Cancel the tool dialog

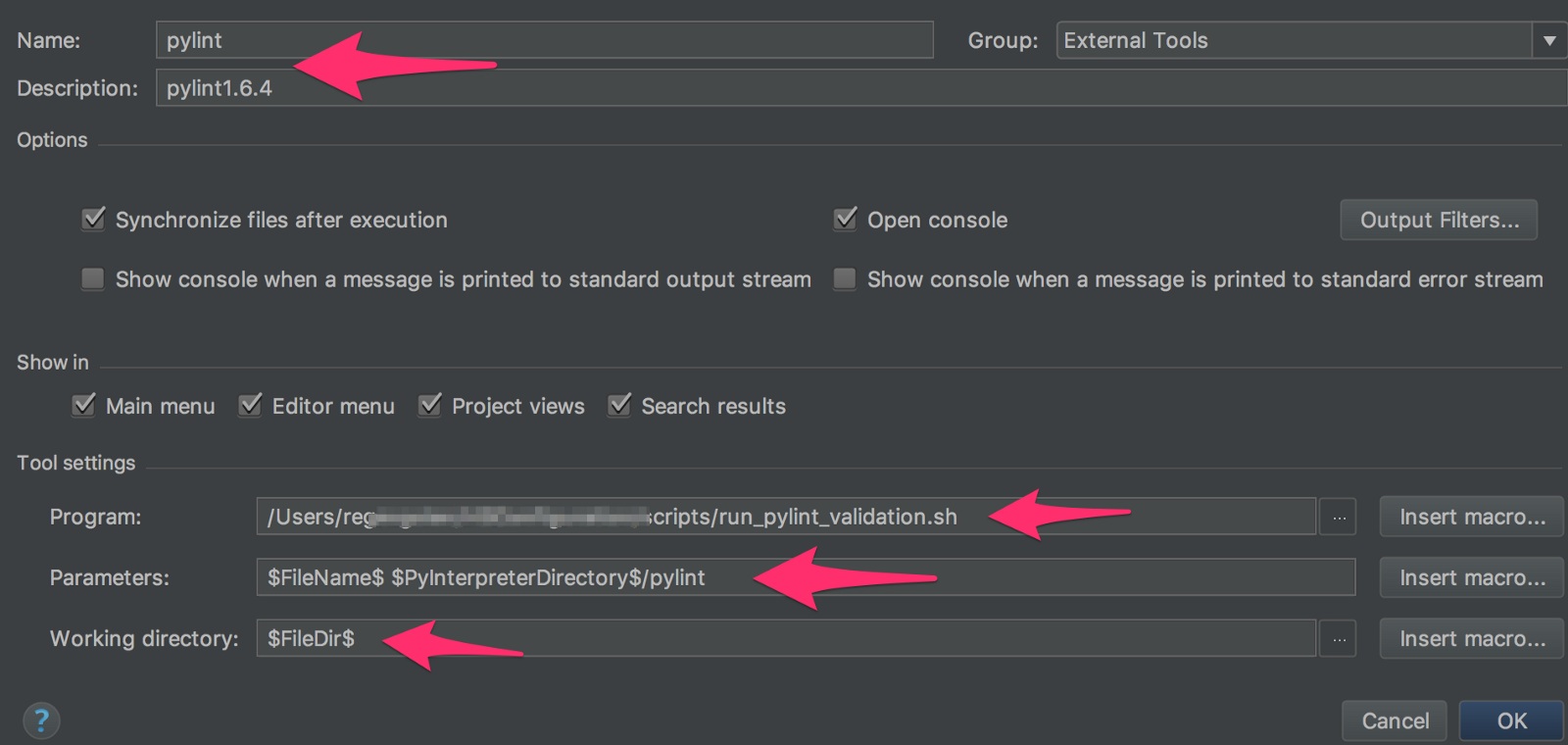(x=1395, y=721)
